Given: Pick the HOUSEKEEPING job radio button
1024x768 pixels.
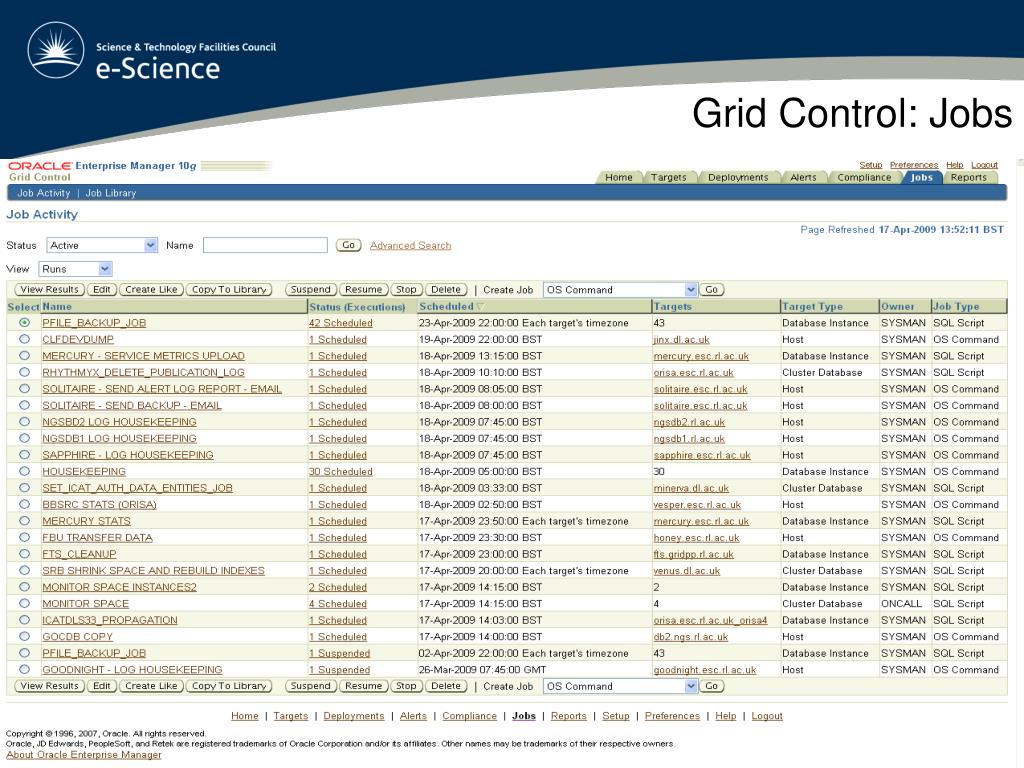Looking at the screenshot, I should (x=24, y=471).
